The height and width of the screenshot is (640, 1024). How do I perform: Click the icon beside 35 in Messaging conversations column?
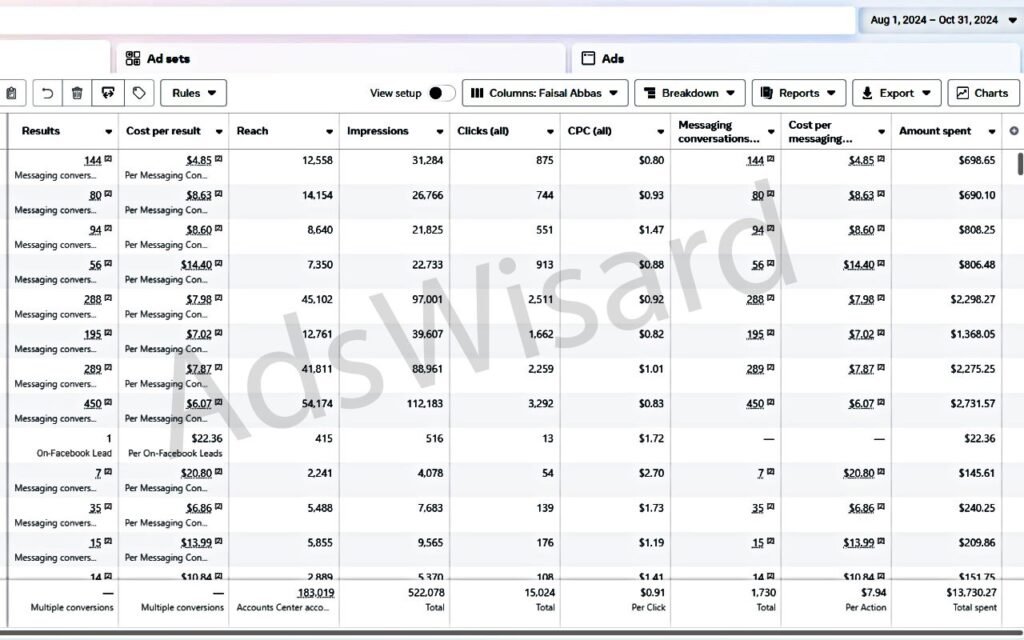pos(770,506)
